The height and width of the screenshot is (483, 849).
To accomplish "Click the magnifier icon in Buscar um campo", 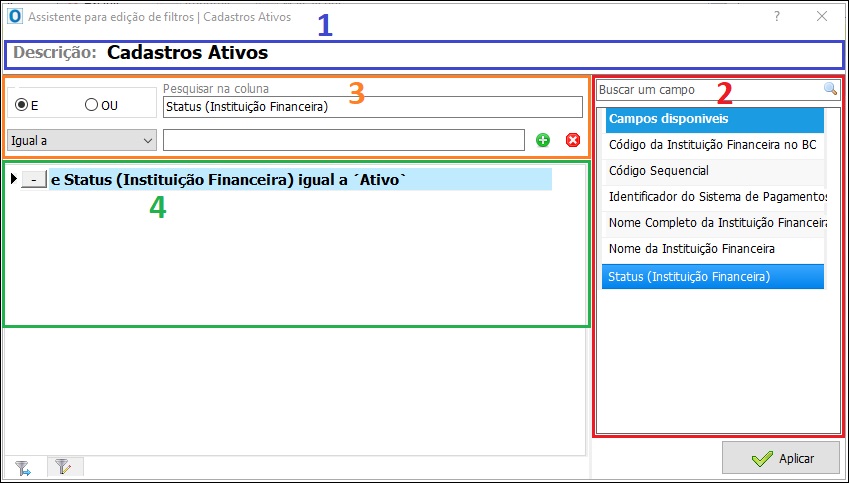I will tap(830, 89).
